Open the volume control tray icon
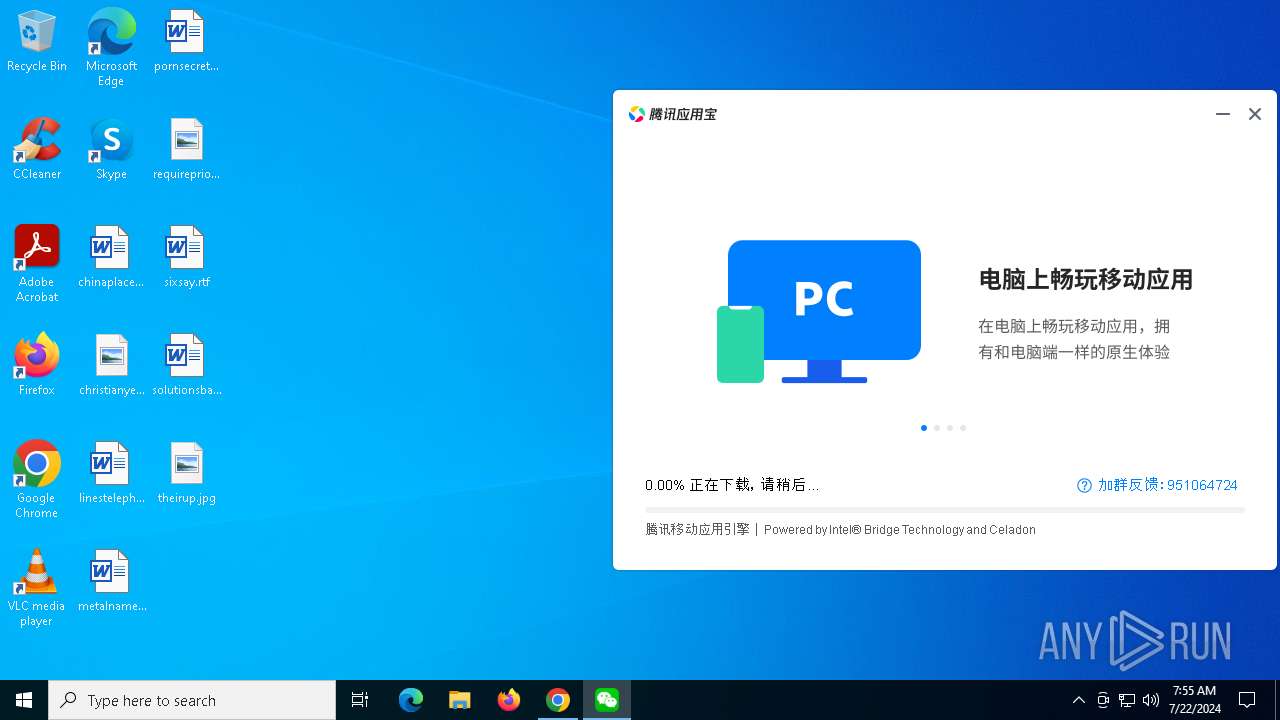1280x720 pixels. tap(1151, 700)
